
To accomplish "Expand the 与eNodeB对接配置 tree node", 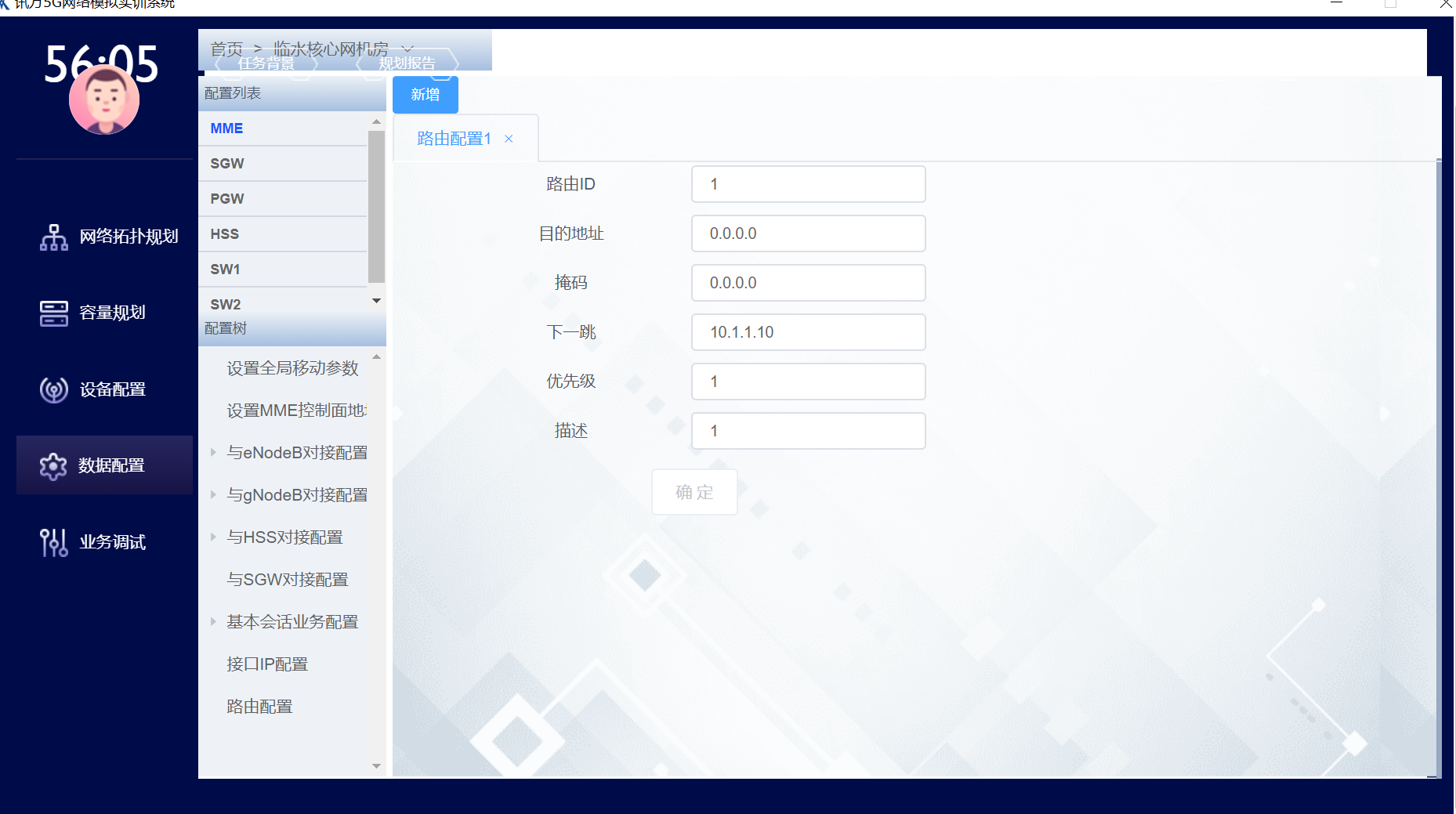I will (213, 452).
